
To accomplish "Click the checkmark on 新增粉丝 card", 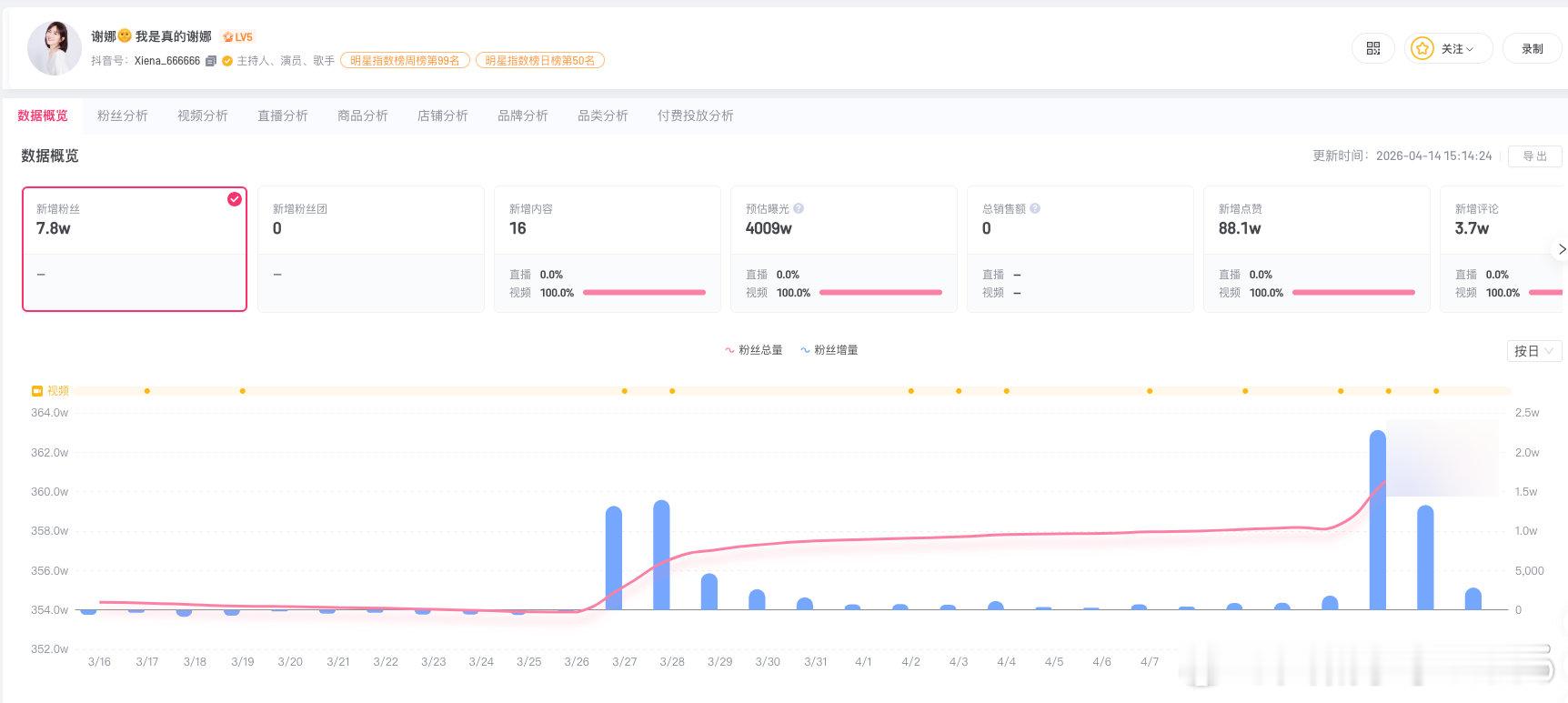I will 235,199.
